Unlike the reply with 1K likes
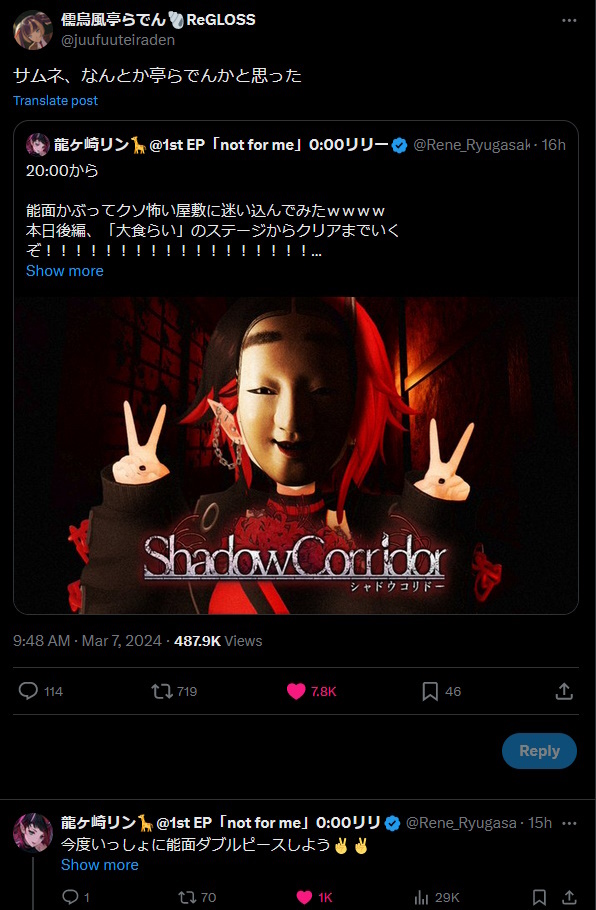This screenshot has height=910, width=596. (x=305, y=897)
